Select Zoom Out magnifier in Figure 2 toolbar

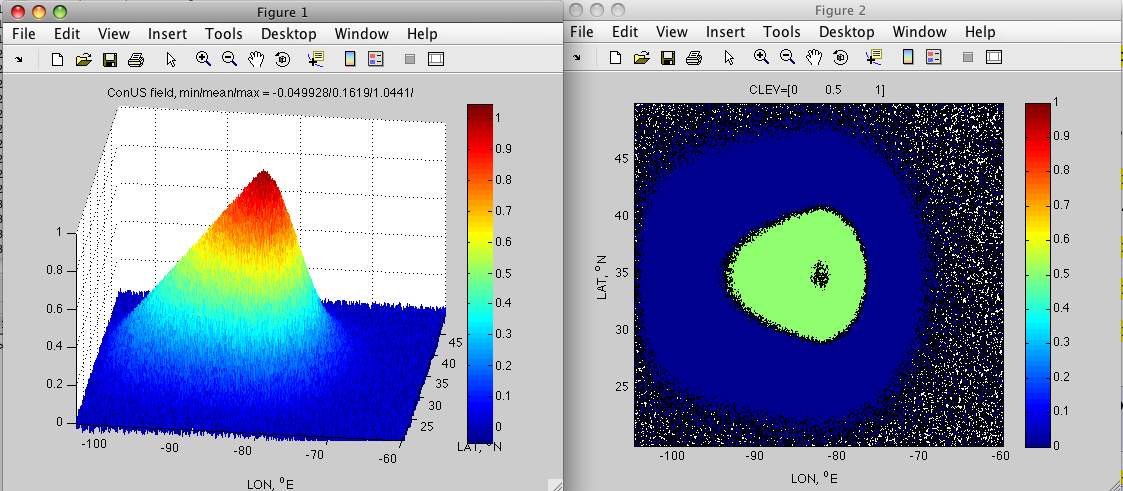coord(788,58)
